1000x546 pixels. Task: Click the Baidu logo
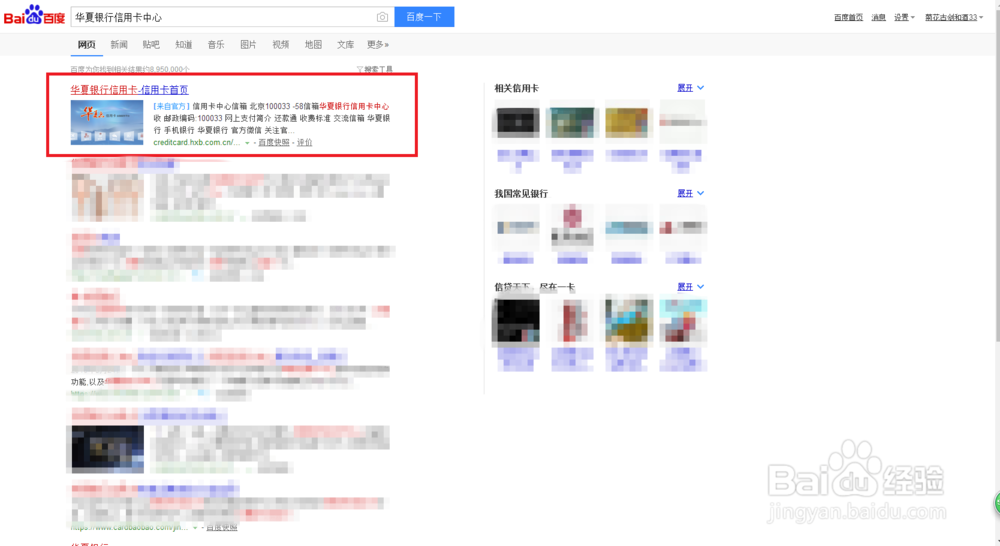click(34, 15)
